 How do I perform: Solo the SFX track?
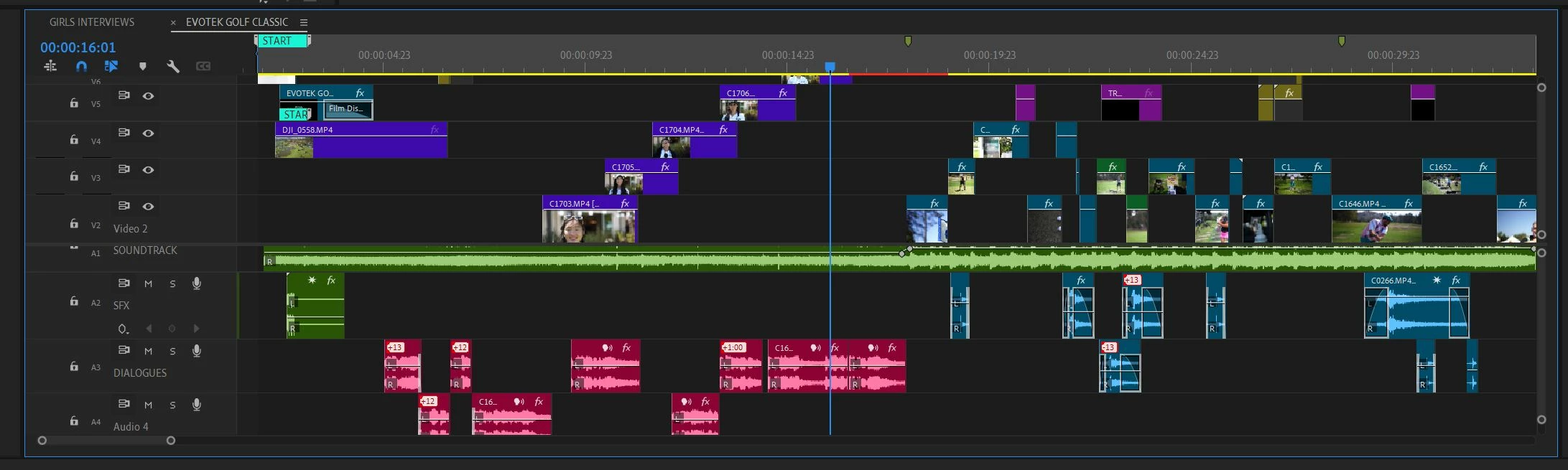[172, 284]
